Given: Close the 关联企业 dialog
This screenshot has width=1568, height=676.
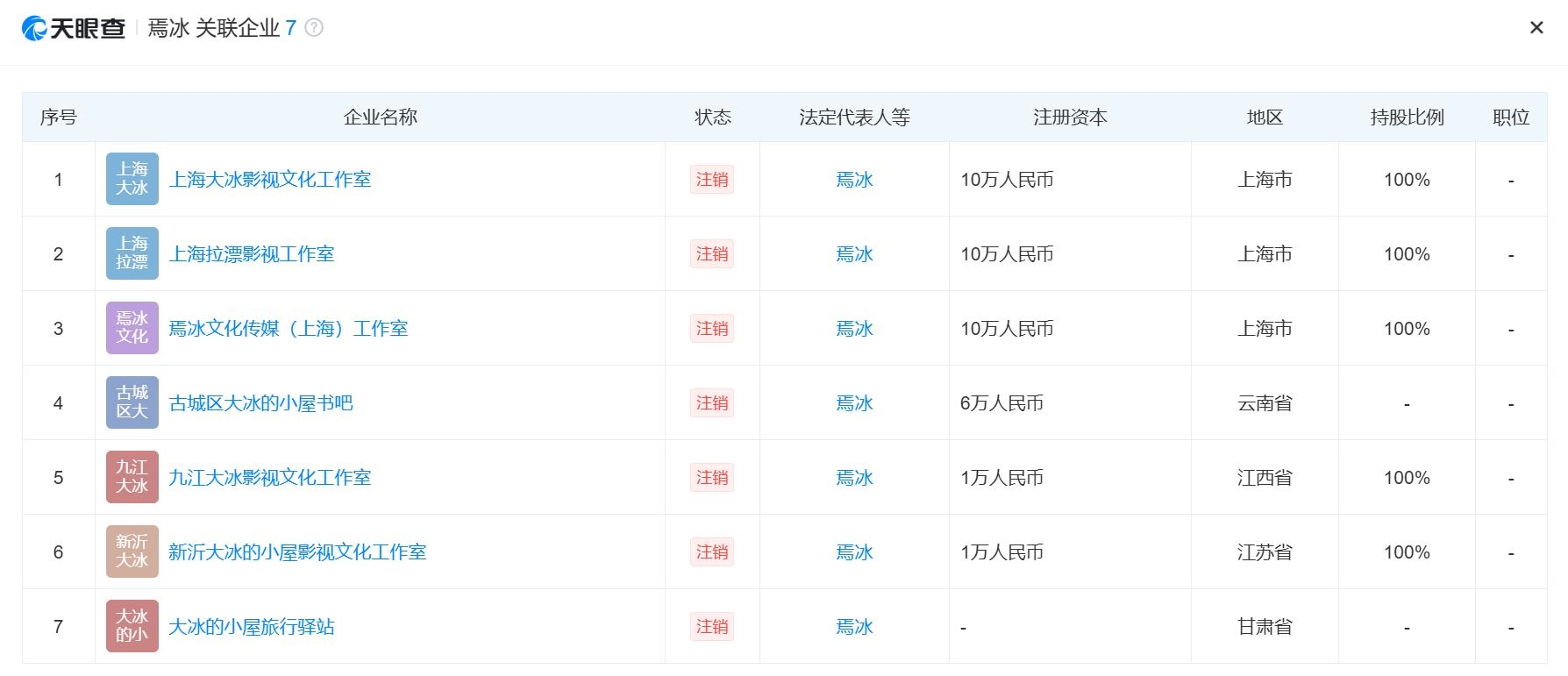Looking at the screenshot, I should tap(1536, 28).
